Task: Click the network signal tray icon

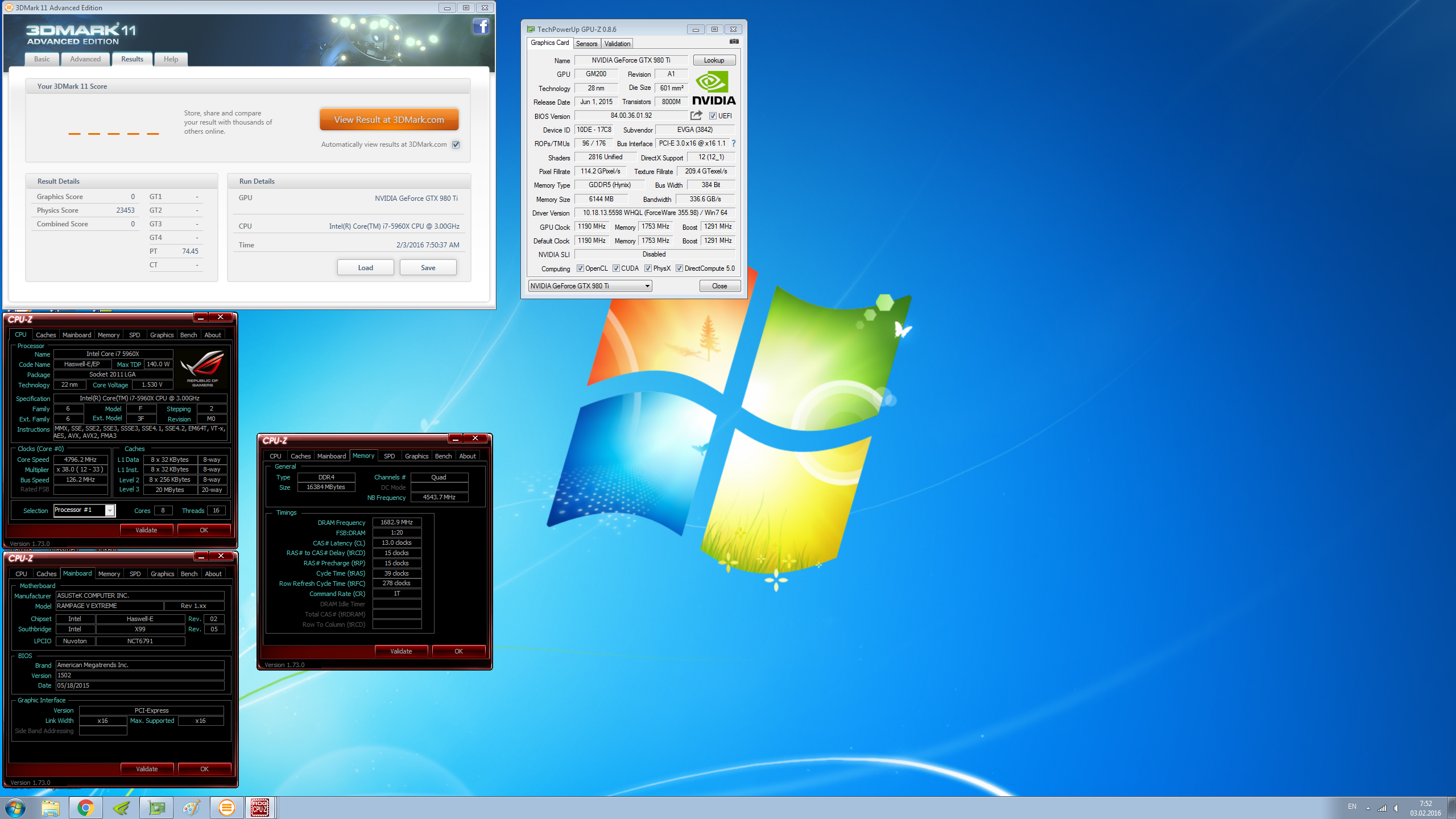Action: (x=1382, y=808)
